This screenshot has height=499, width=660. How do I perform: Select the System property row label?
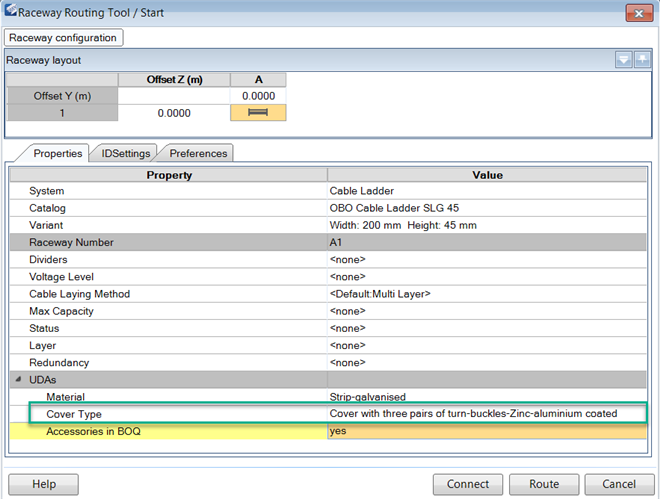47,191
